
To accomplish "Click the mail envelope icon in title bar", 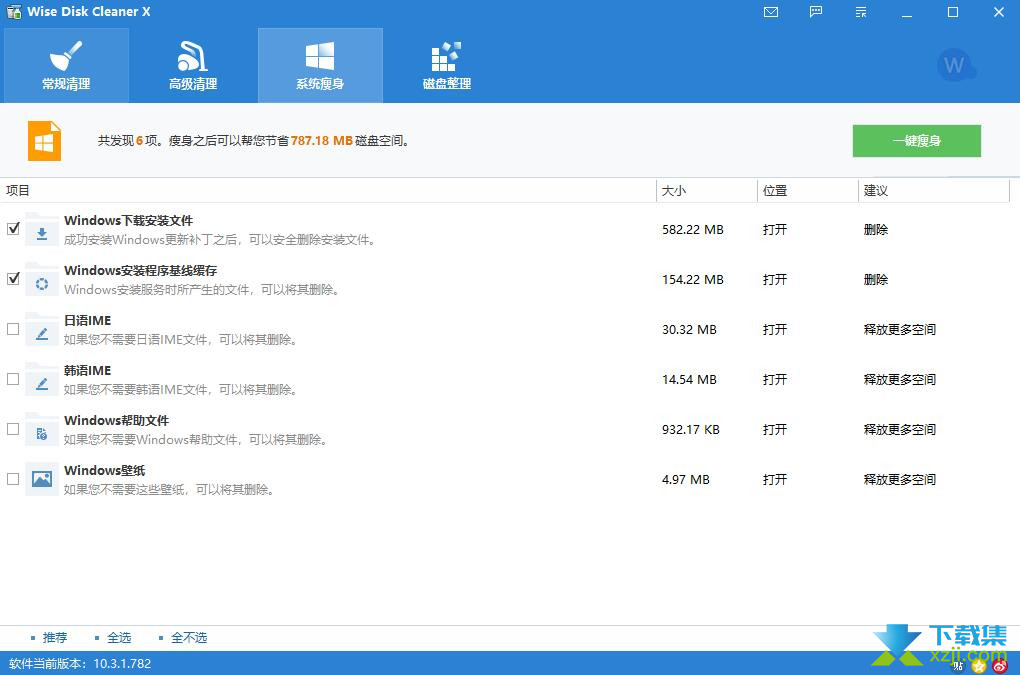I will (x=771, y=12).
